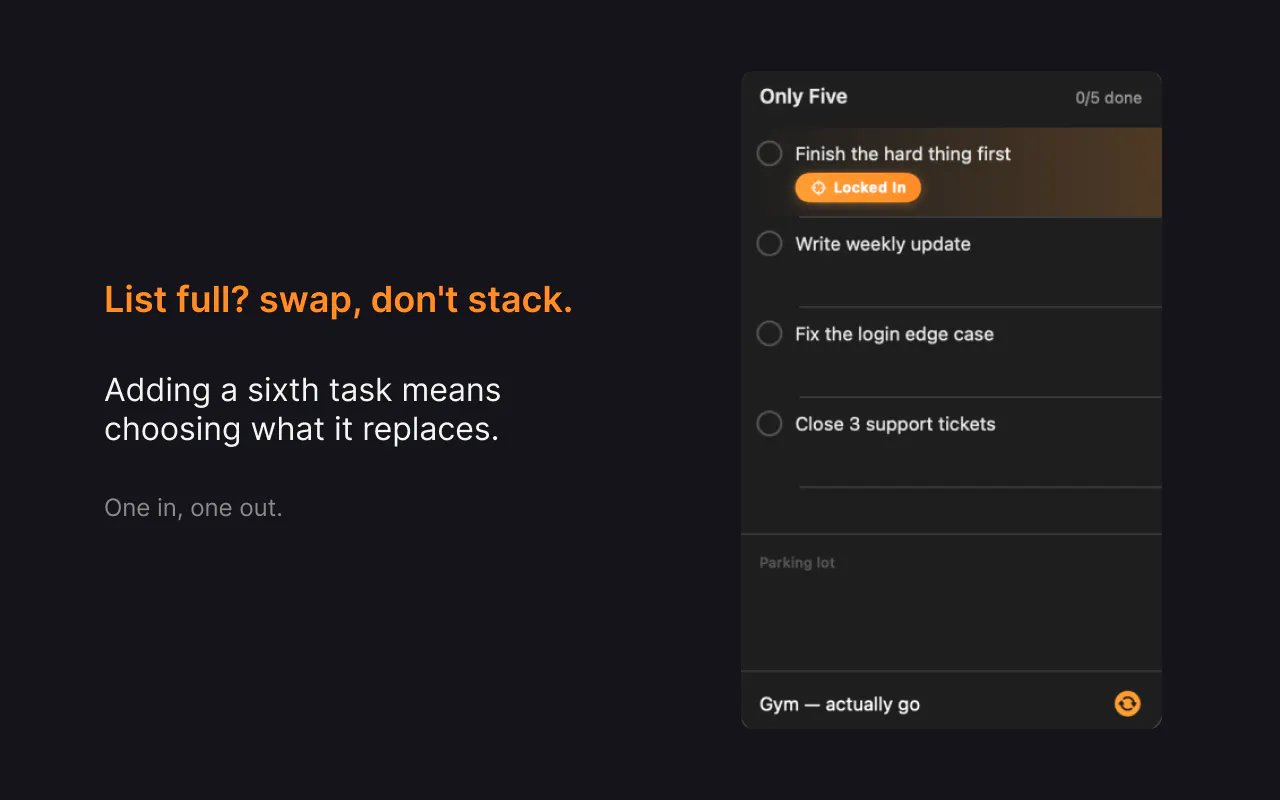Click the 0/5 done progress counter

[x=1108, y=98]
